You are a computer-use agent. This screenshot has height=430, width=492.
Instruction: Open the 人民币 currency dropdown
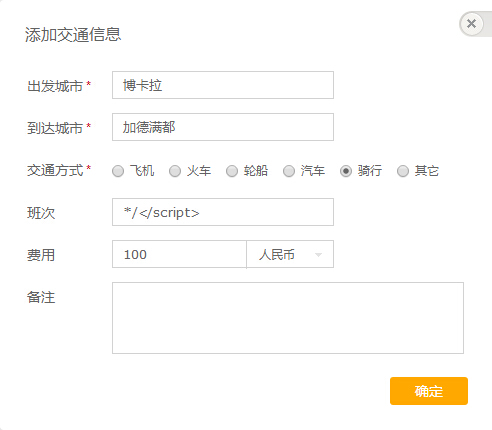coord(290,254)
